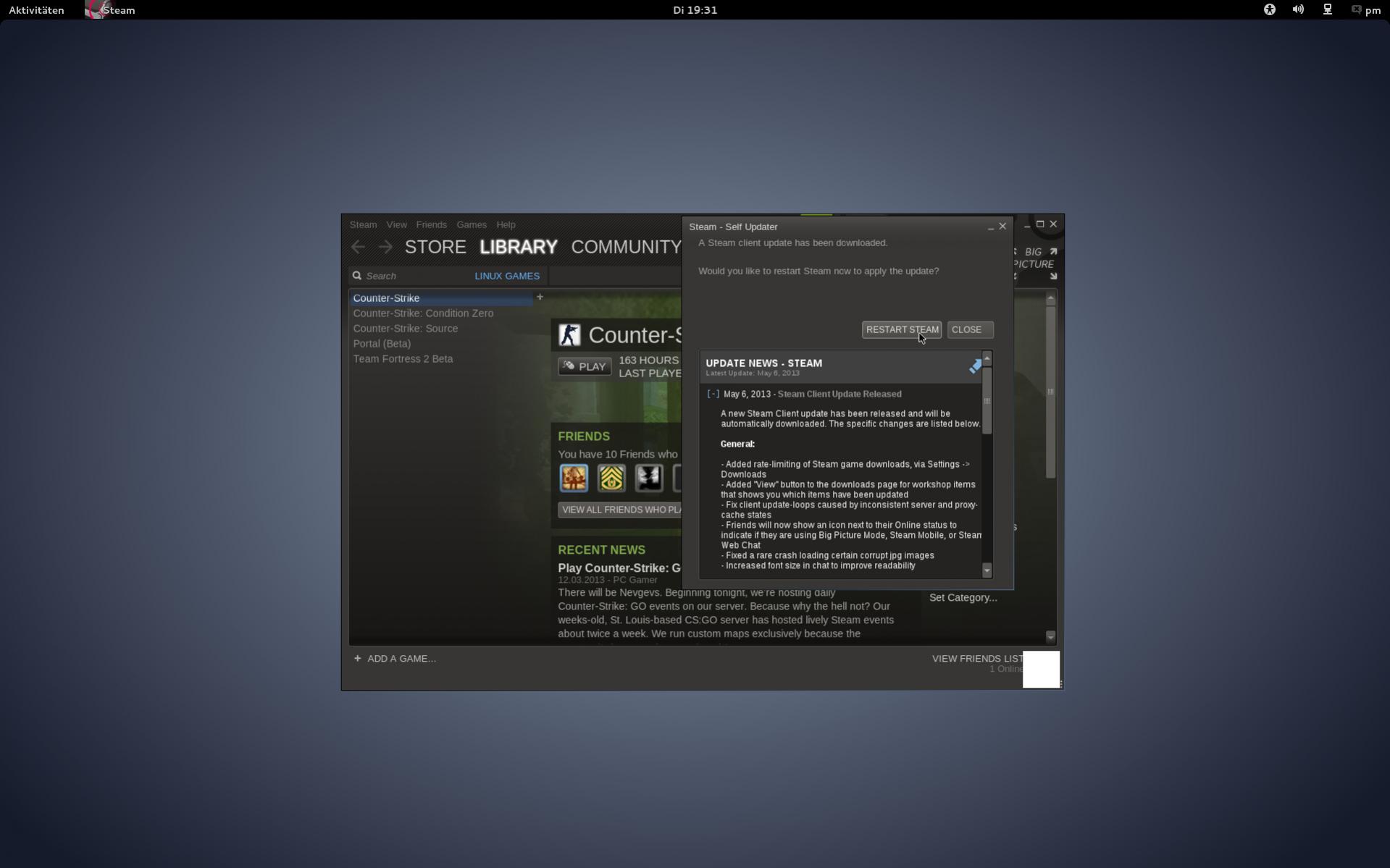Open Aktivitäten overview

(36, 10)
